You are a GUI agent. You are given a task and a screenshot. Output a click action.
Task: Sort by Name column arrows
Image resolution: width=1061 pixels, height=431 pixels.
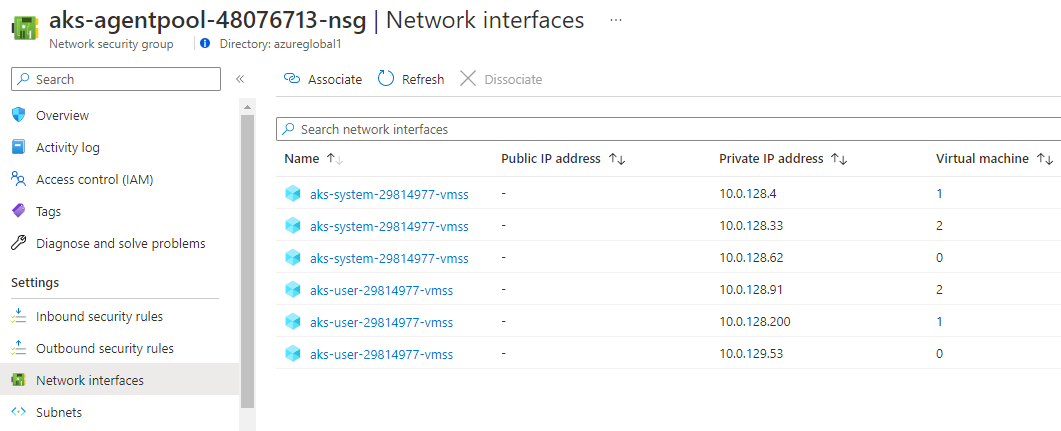(x=335, y=159)
